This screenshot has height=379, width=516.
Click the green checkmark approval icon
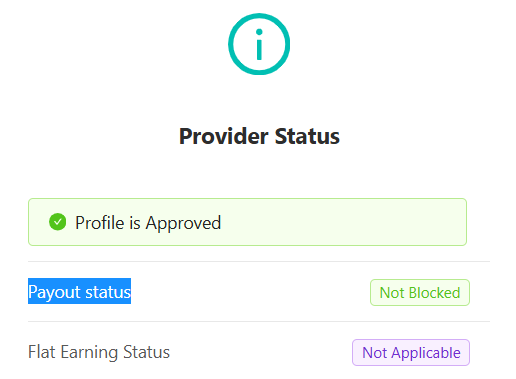(58, 222)
